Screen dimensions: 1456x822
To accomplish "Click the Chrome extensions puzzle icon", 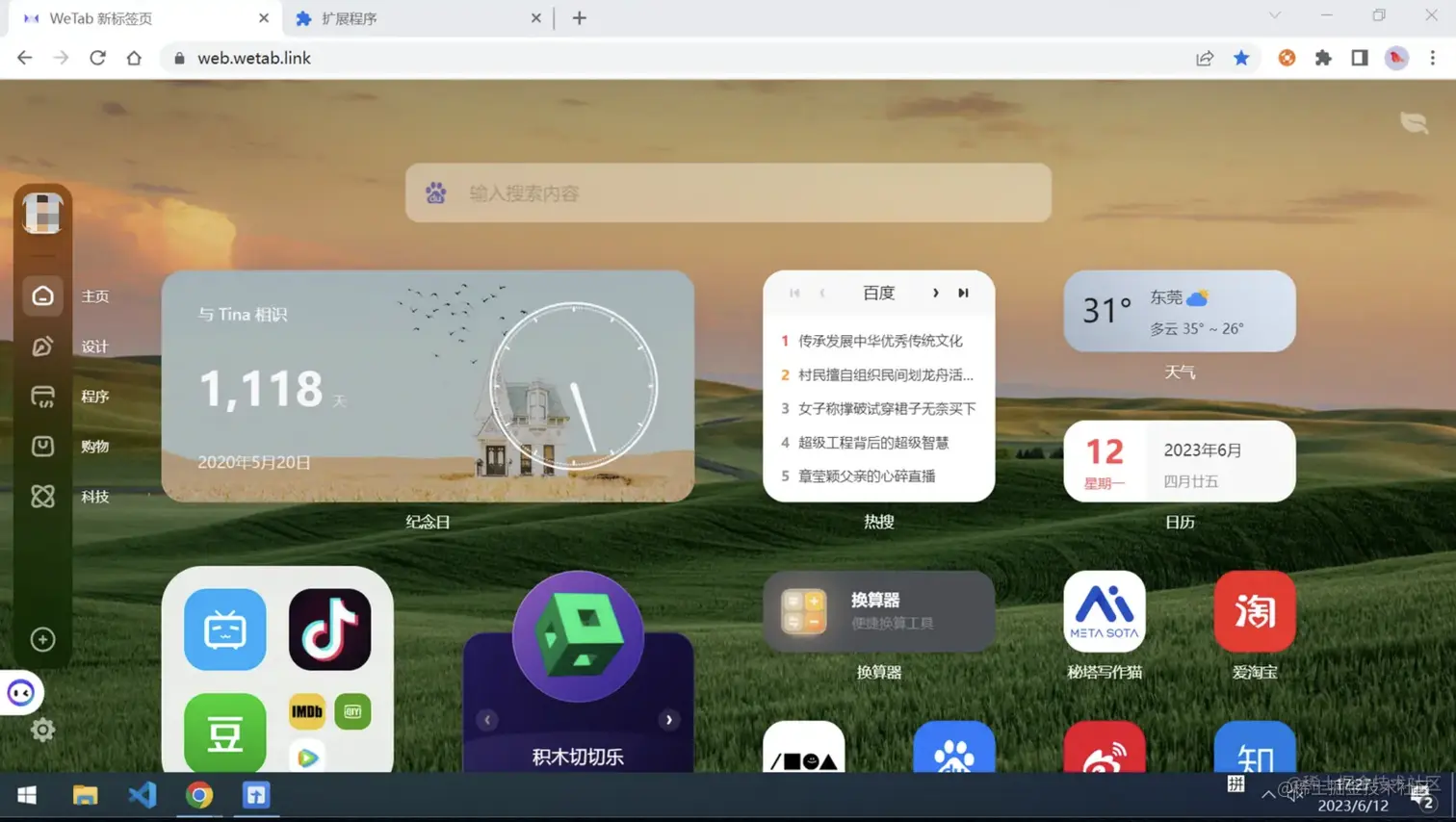I will click(x=1323, y=58).
